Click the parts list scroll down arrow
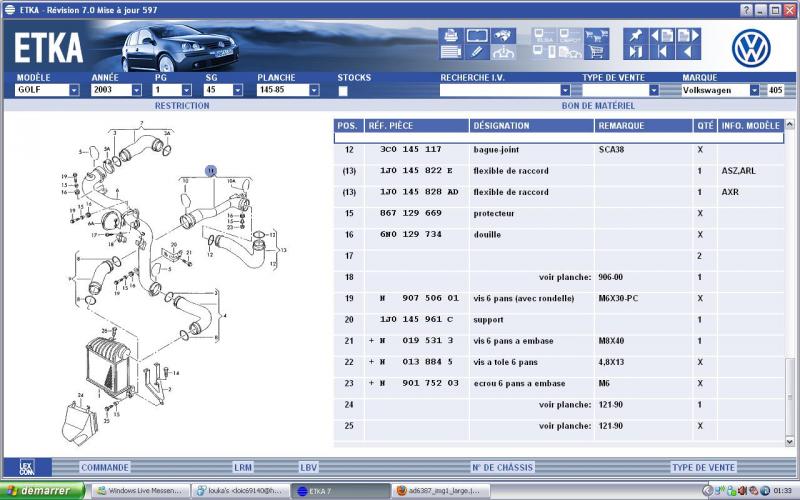This screenshot has height=500, width=800. coord(790,442)
